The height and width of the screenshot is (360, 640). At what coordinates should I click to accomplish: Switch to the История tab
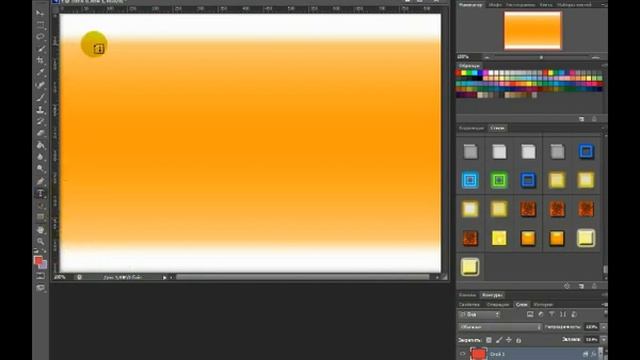543,304
